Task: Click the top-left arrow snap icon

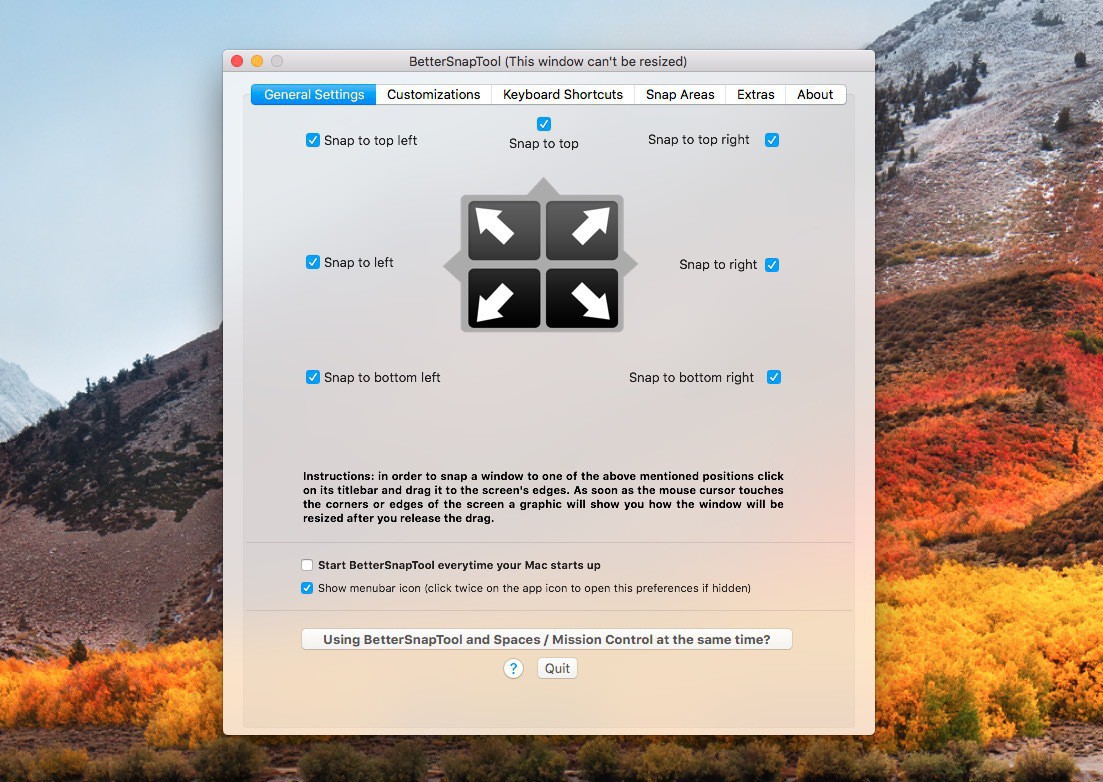Action: tap(504, 230)
